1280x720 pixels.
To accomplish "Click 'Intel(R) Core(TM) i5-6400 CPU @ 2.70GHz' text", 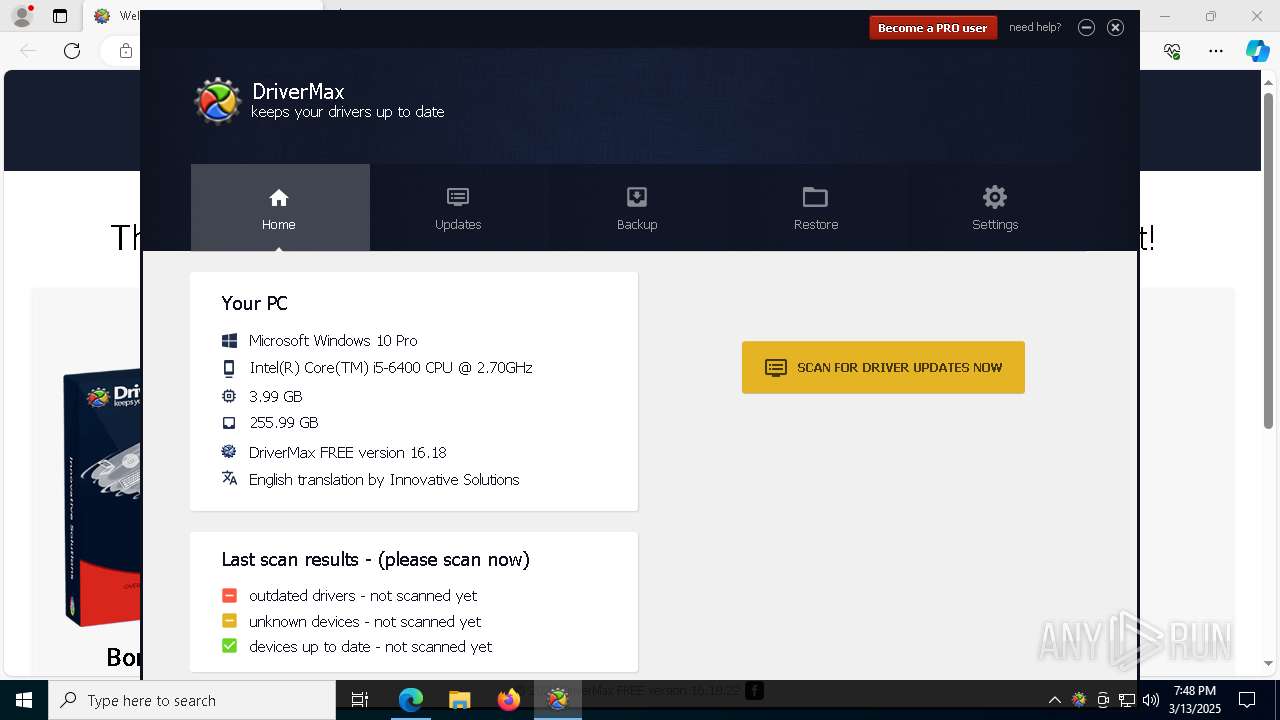I will [391, 368].
